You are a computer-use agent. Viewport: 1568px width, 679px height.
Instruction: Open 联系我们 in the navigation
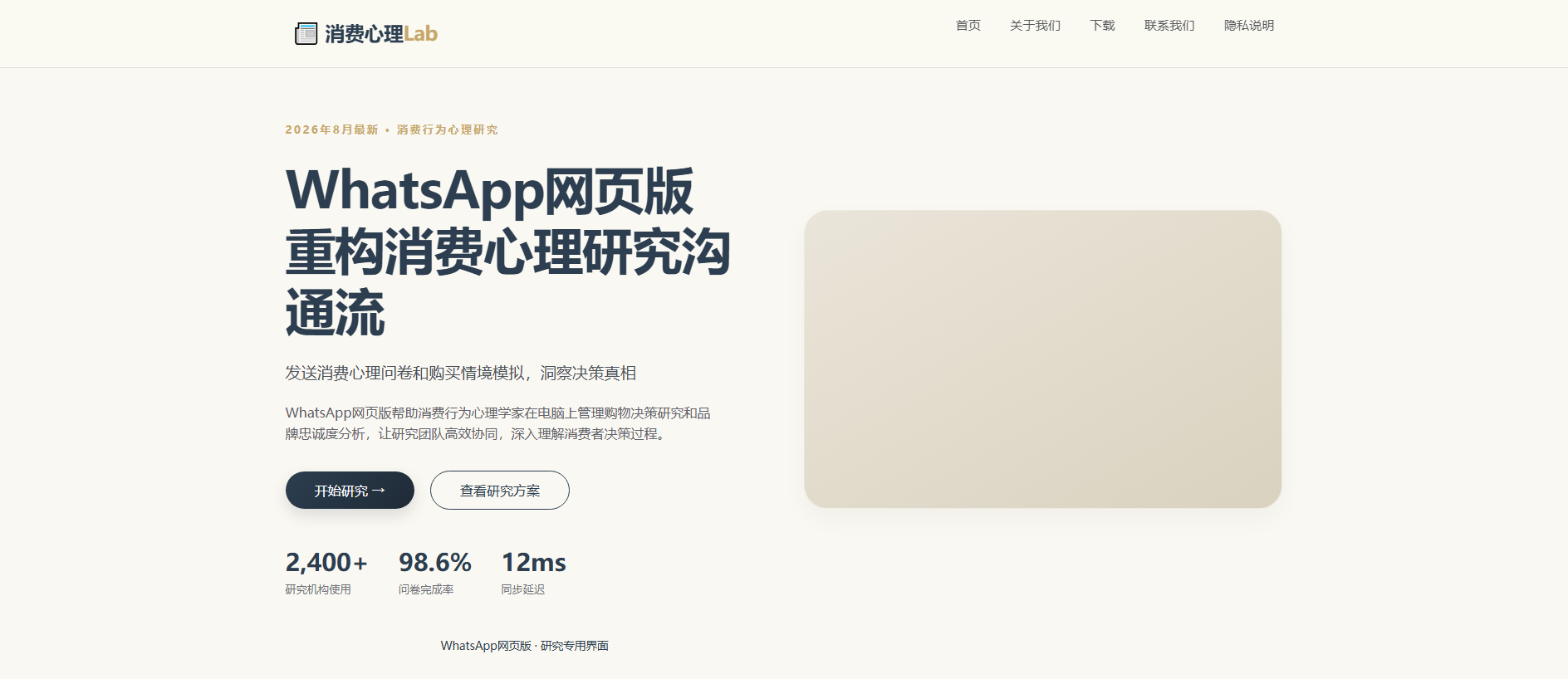point(1169,26)
